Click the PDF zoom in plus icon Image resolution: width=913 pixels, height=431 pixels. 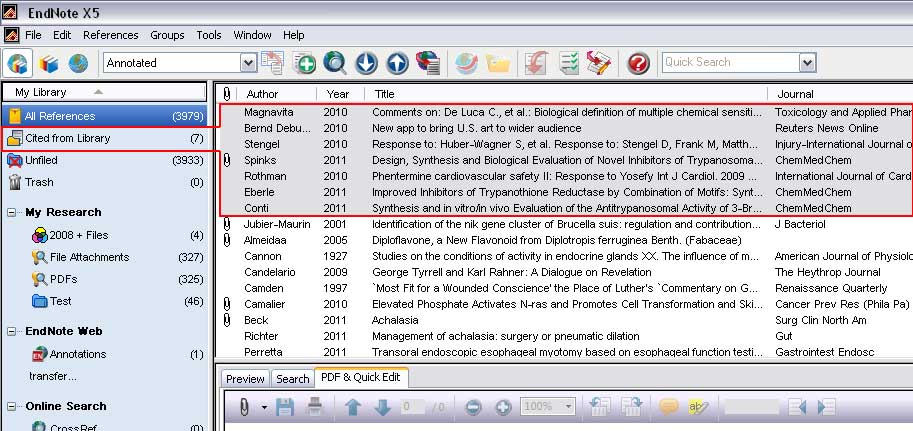click(503, 407)
